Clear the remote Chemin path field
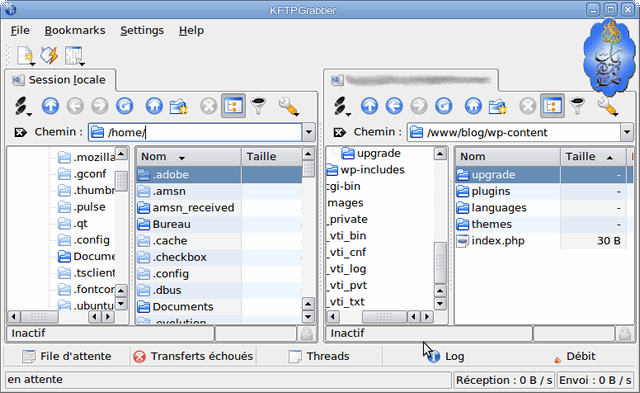The width and height of the screenshot is (640, 393). point(340,132)
